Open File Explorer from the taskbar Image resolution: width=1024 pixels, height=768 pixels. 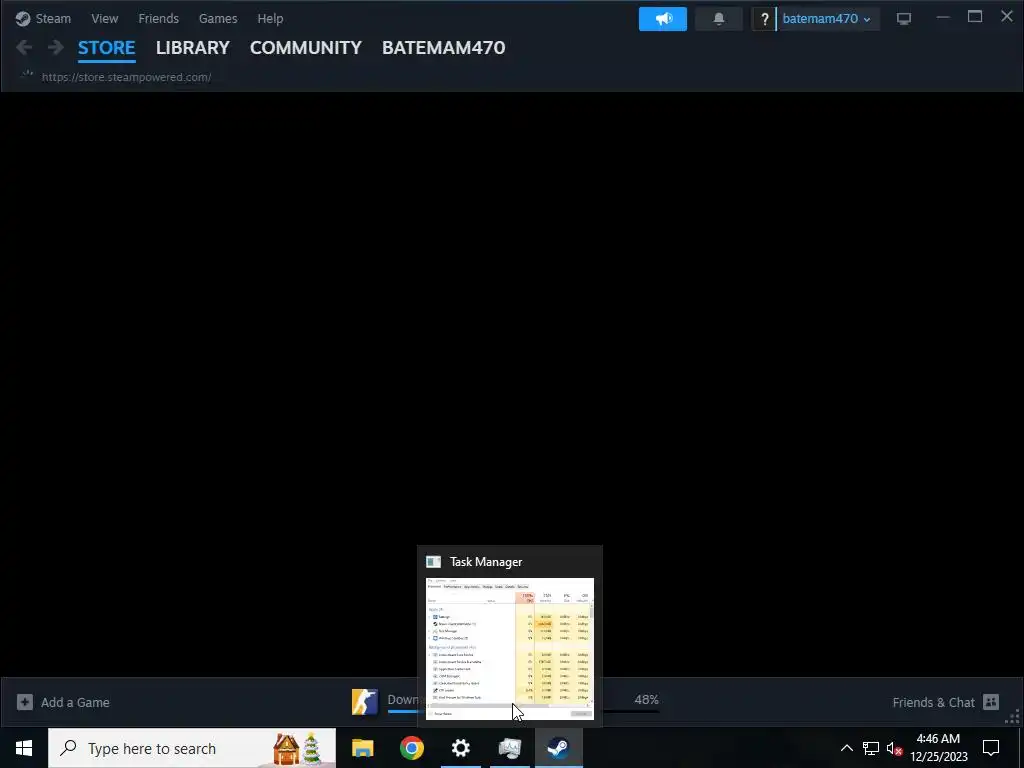point(362,748)
